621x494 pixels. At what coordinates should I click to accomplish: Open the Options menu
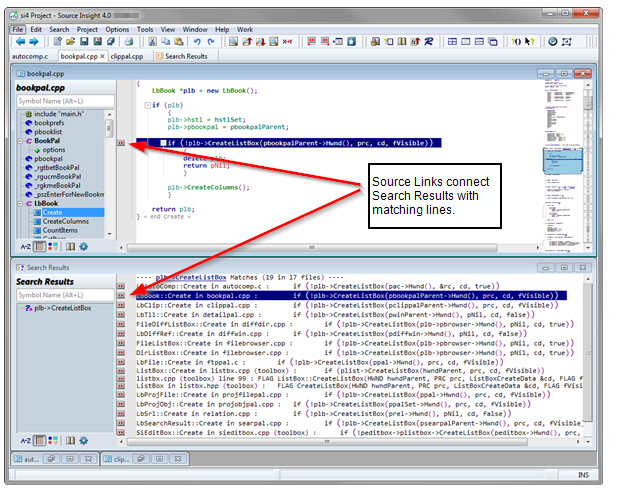click(x=117, y=29)
